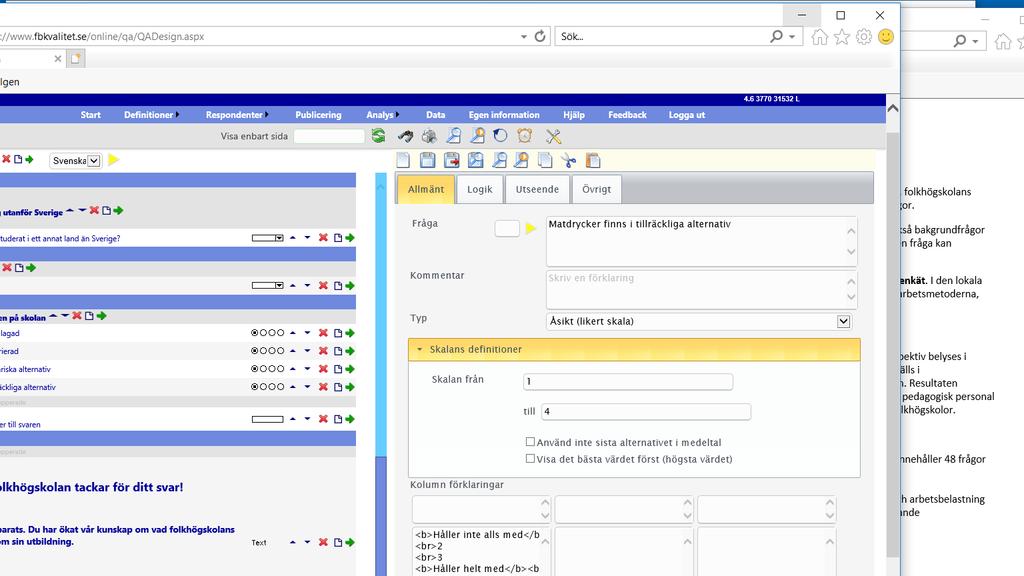Open the Definitioner menu
This screenshot has width=1024, height=576.
(151, 115)
